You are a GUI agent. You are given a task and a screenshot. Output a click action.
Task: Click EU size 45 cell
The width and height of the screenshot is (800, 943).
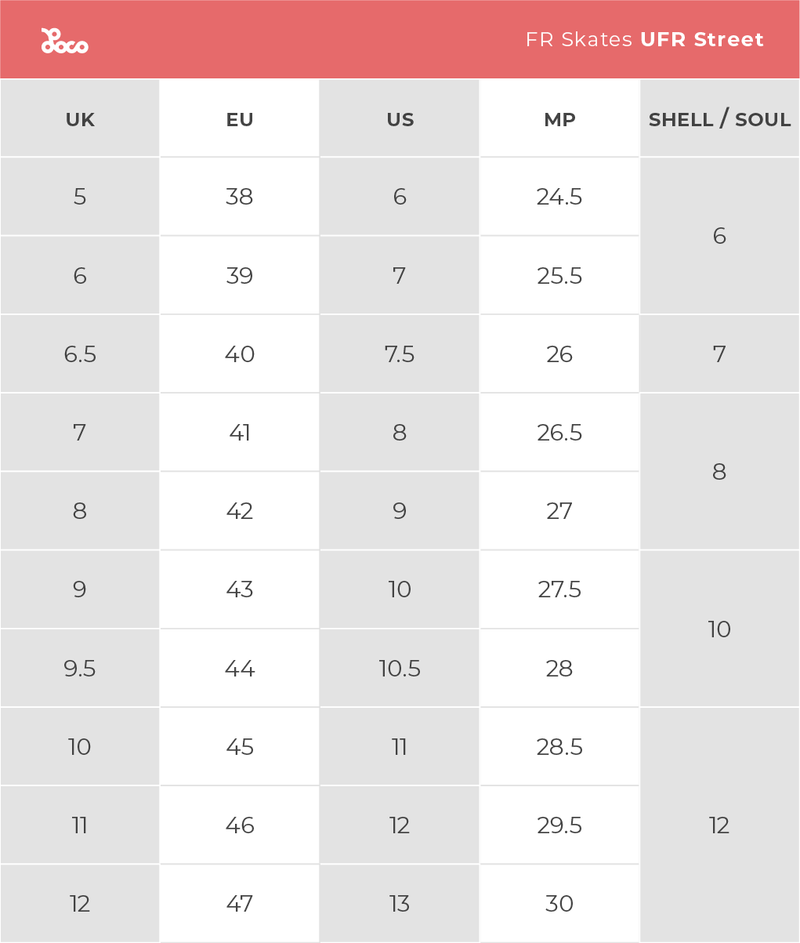(x=240, y=747)
